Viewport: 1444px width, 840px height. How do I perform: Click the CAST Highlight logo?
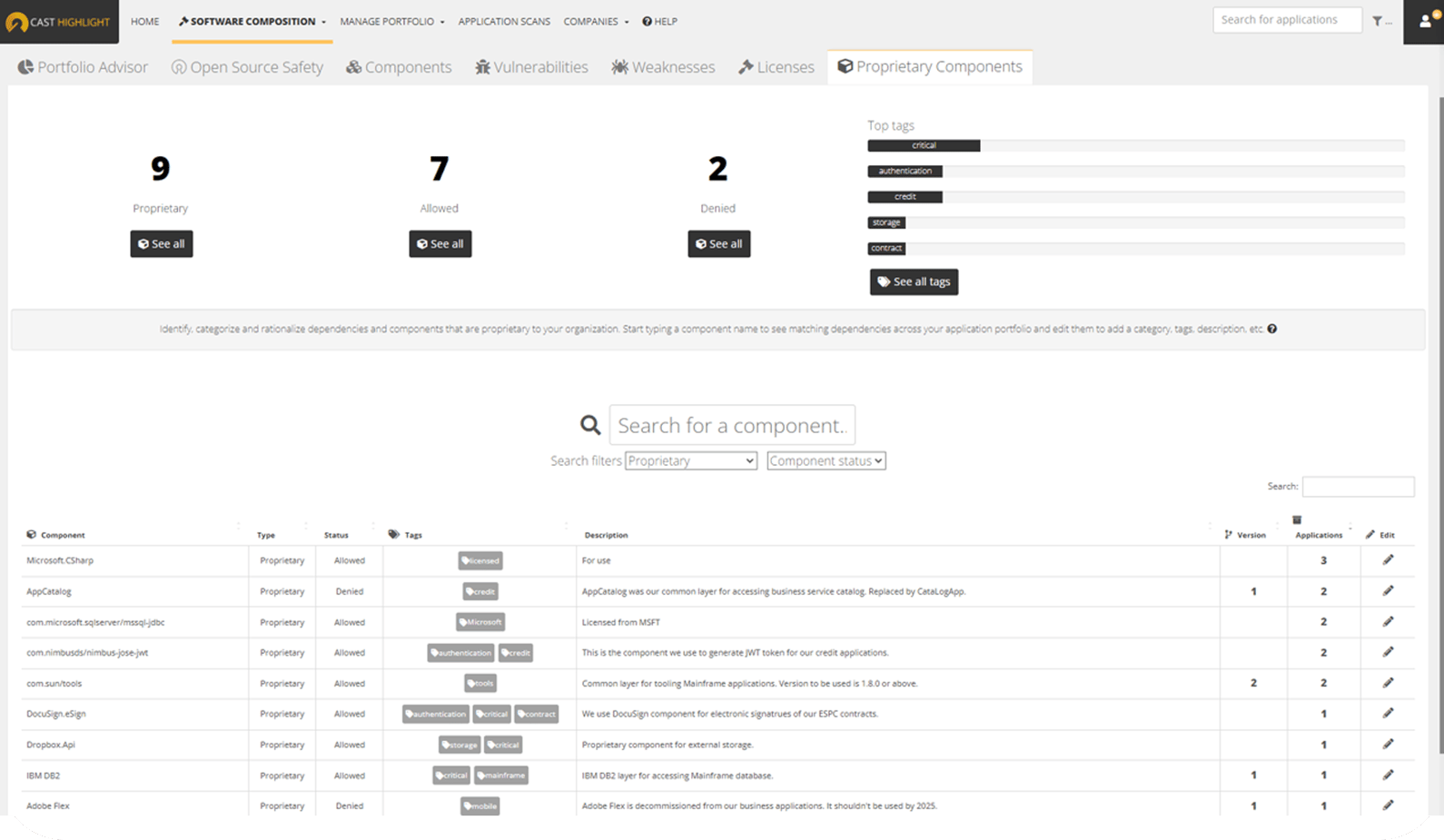[59, 22]
